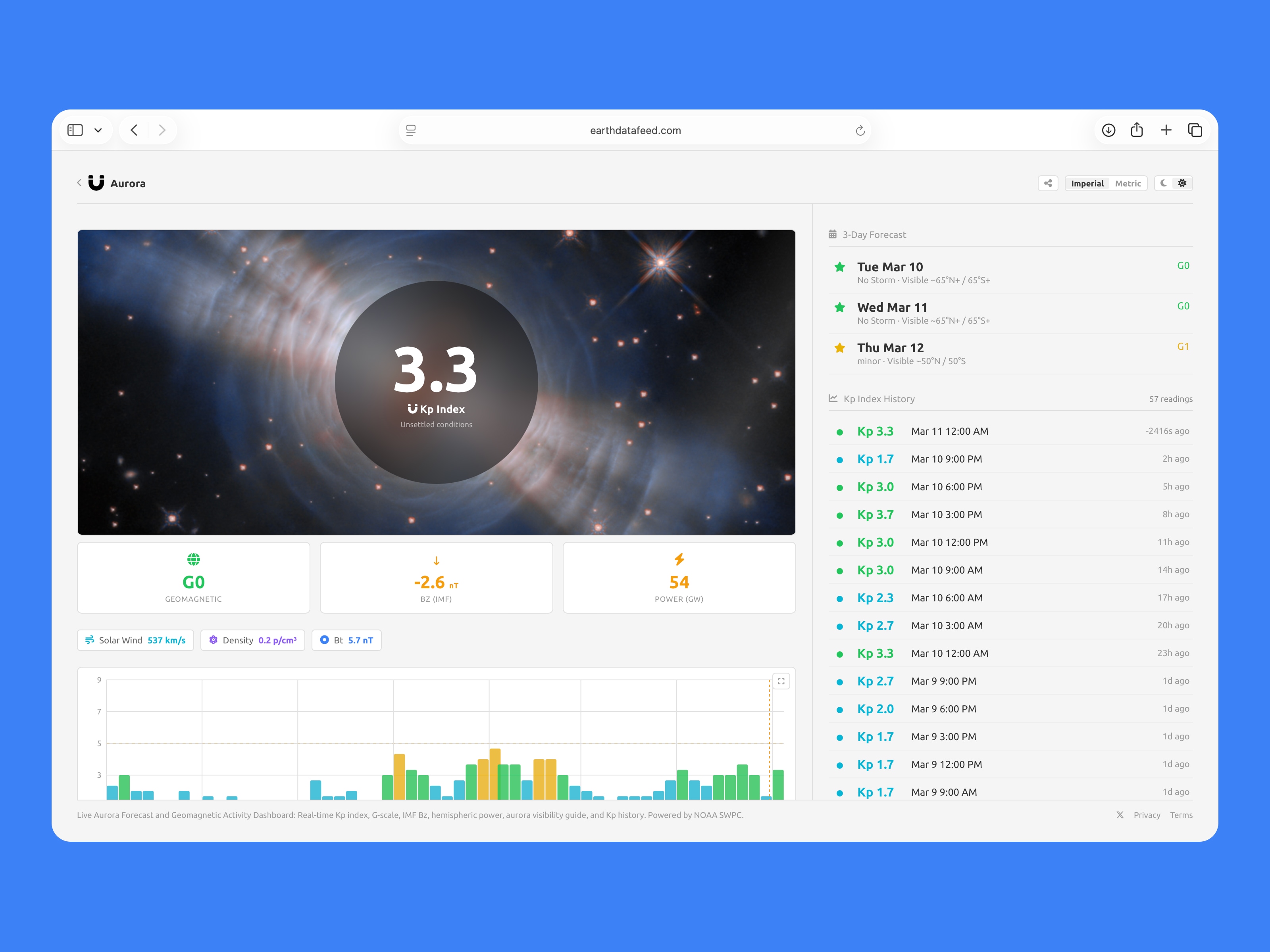Toggle the Bt 5.7 nT data chip
Viewport: 1270px width, 952px height.
coord(346,640)
